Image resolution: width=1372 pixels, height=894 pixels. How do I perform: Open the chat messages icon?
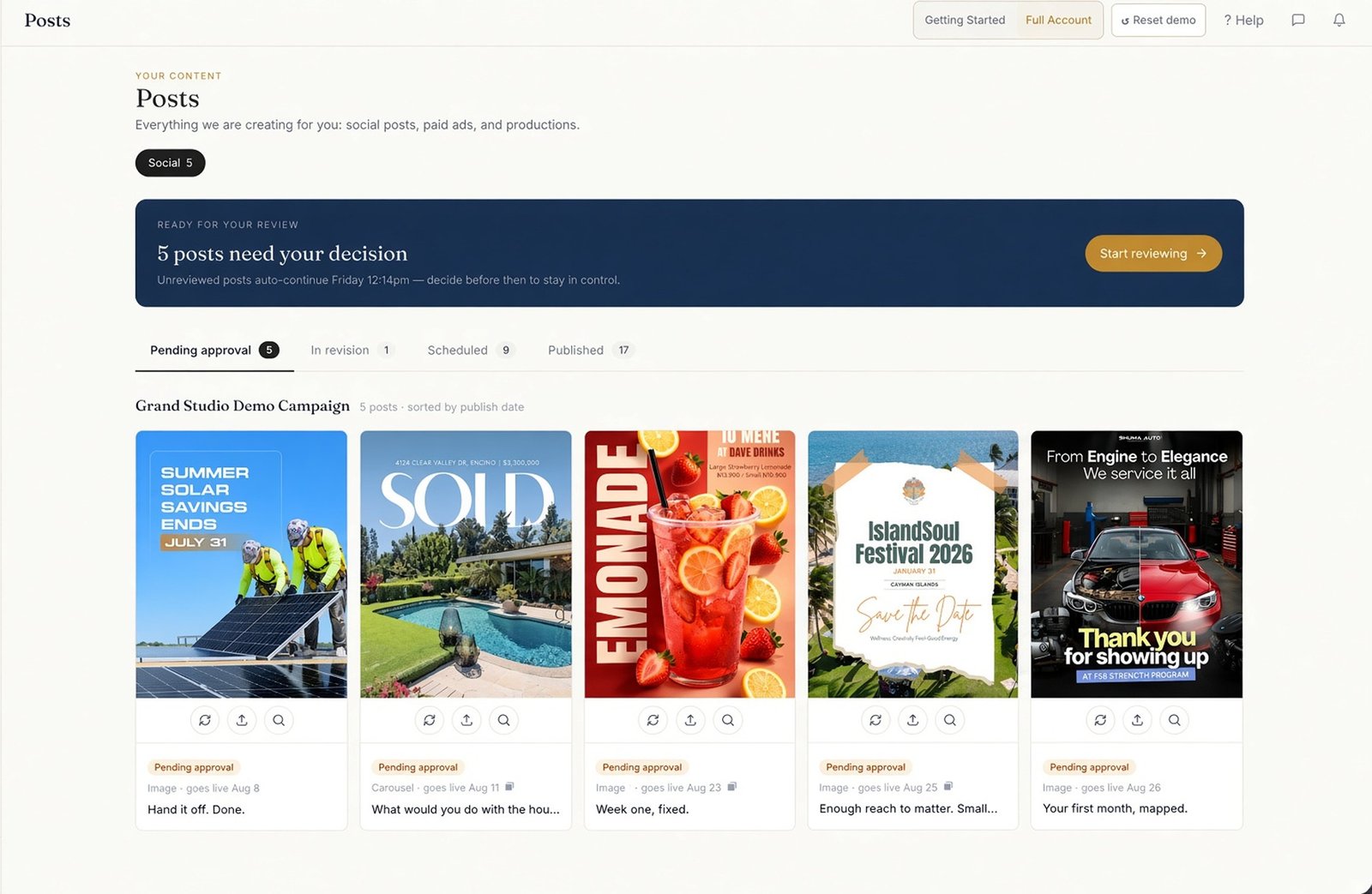1298,20
